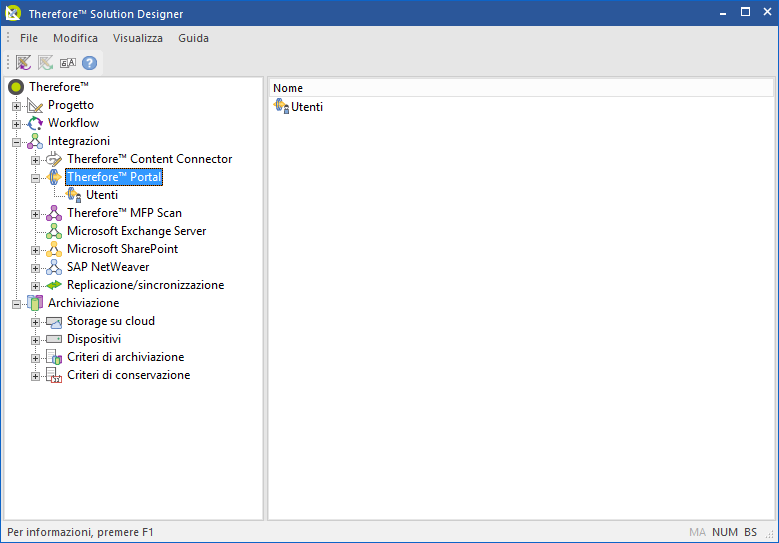Open the Guida menu

click(x=193, y=38)
